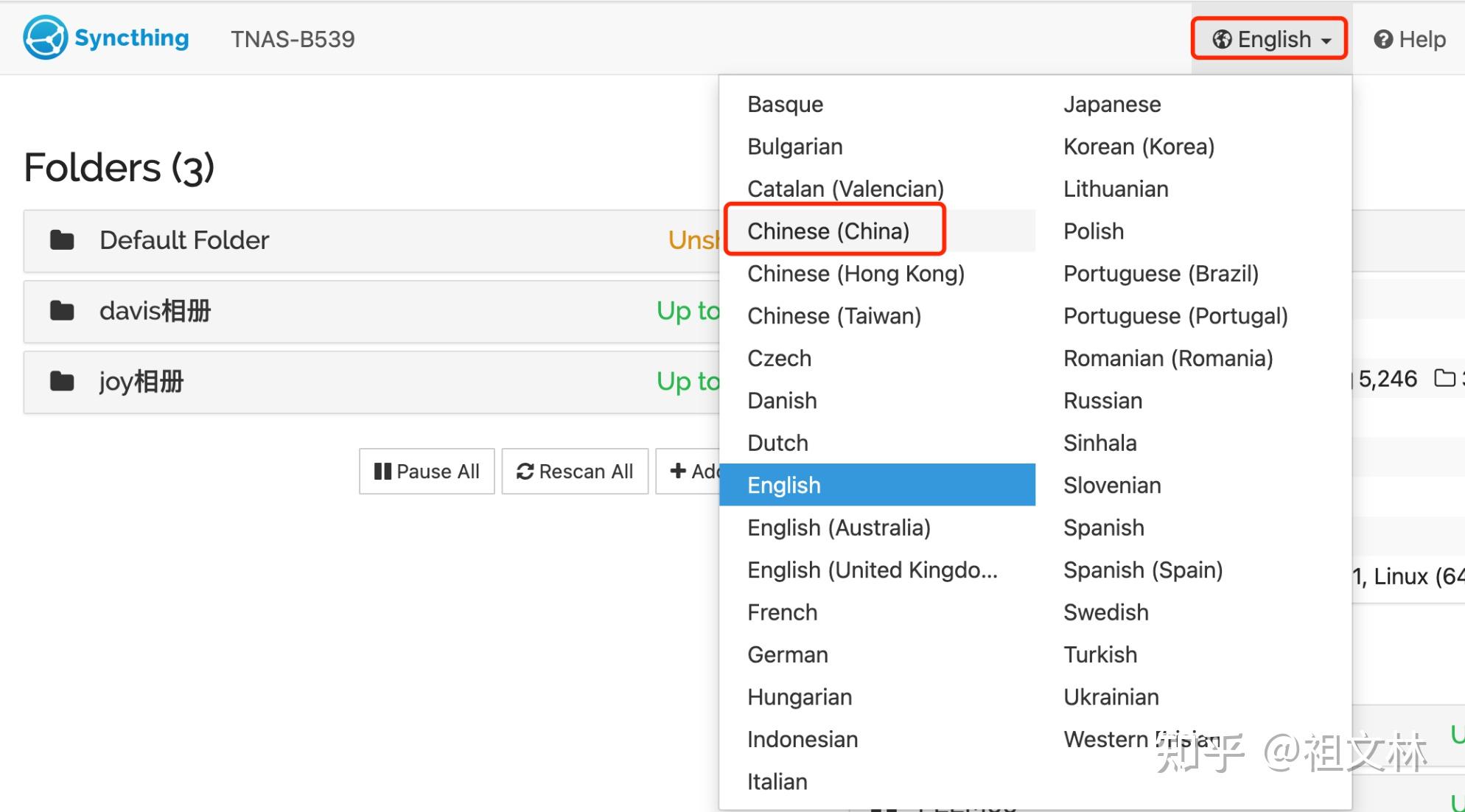Toggle the English language dropdown caret

(1326, 41)
